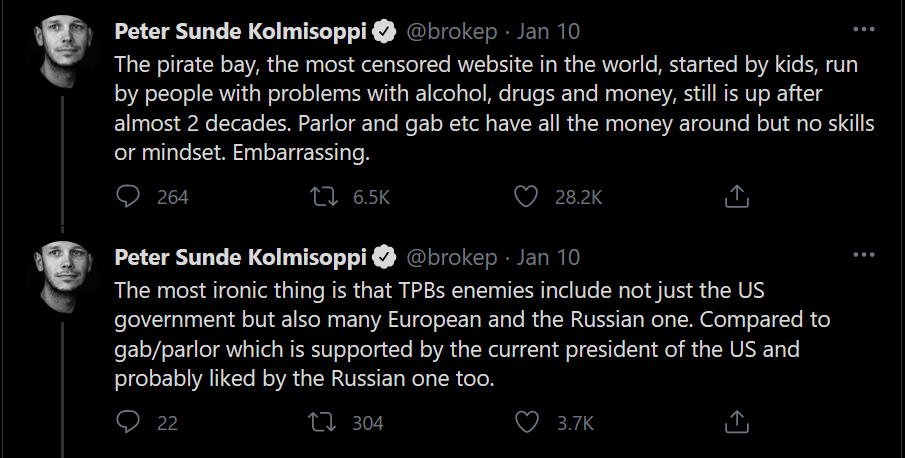905x458 pixels.
Task: Open author name link on second tweet
Action: [x=241, y=258]
